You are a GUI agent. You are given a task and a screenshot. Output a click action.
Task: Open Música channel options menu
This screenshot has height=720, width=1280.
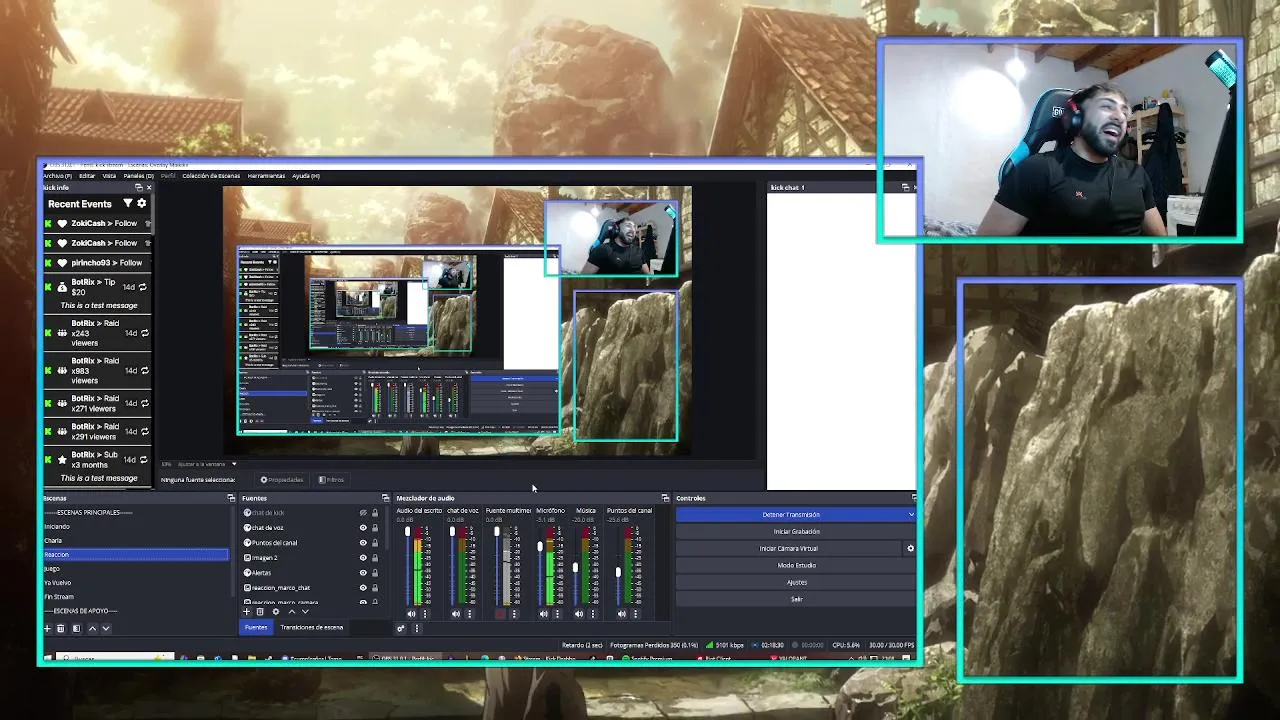[x=592, y=614]
